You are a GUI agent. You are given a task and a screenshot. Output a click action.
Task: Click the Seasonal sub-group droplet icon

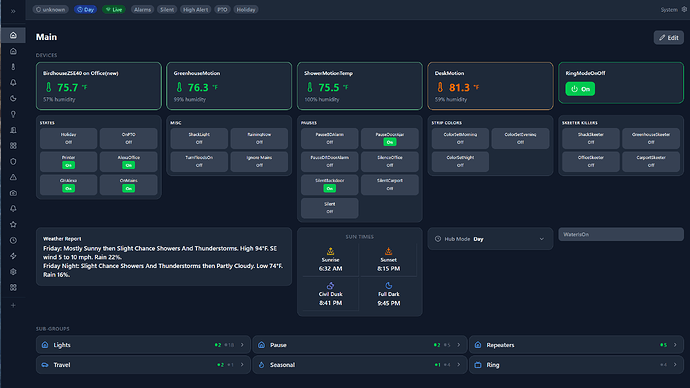coord(261,365)
